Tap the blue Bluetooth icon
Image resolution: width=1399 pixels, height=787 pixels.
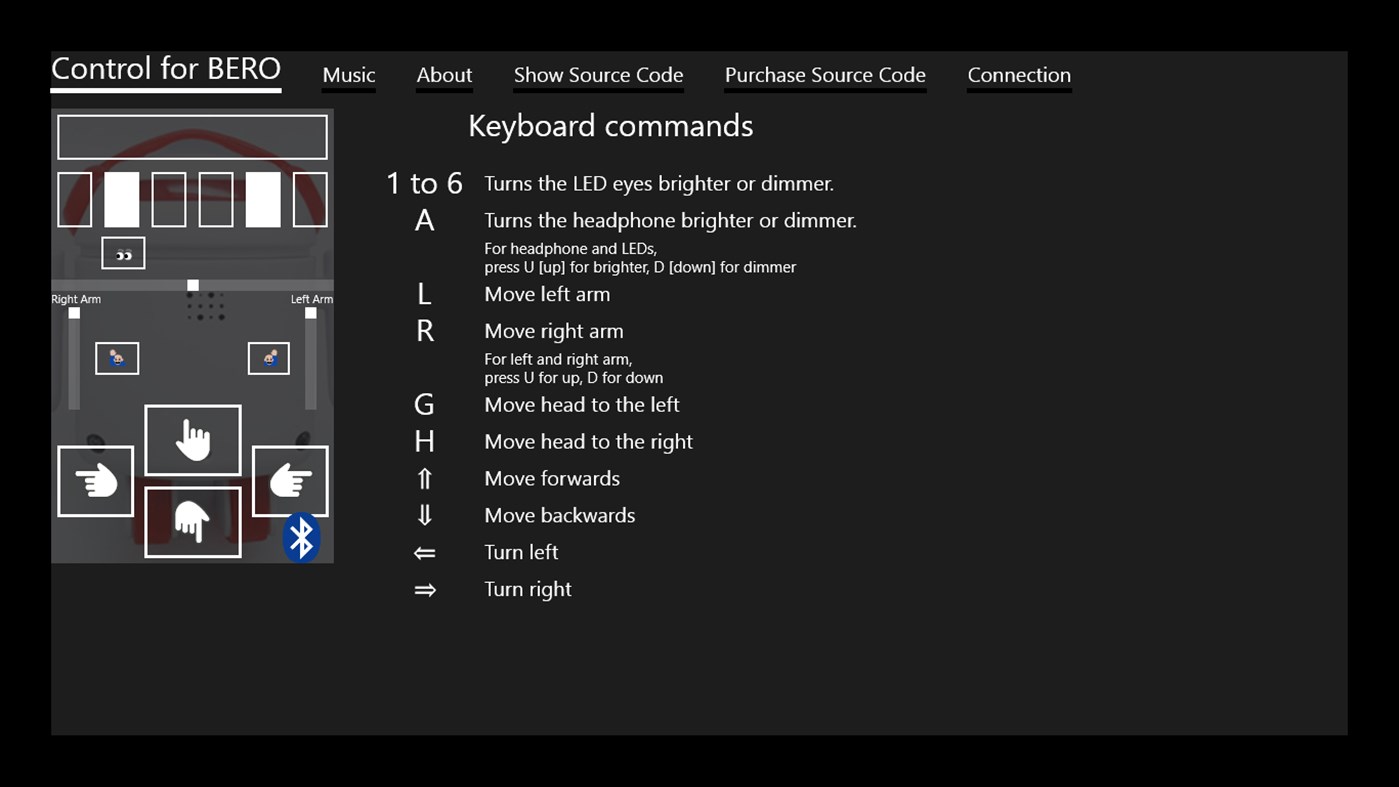click(301, 538)
